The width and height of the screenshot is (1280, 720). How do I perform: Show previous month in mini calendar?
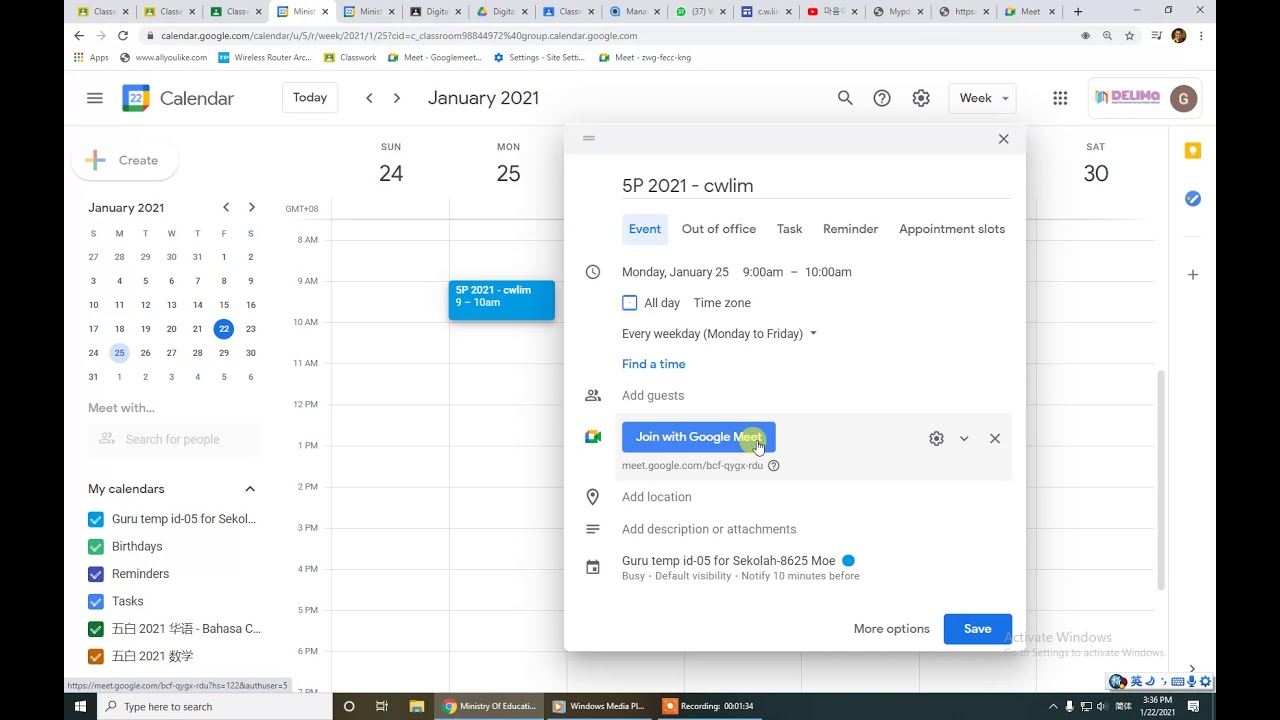tap(226, 207)
